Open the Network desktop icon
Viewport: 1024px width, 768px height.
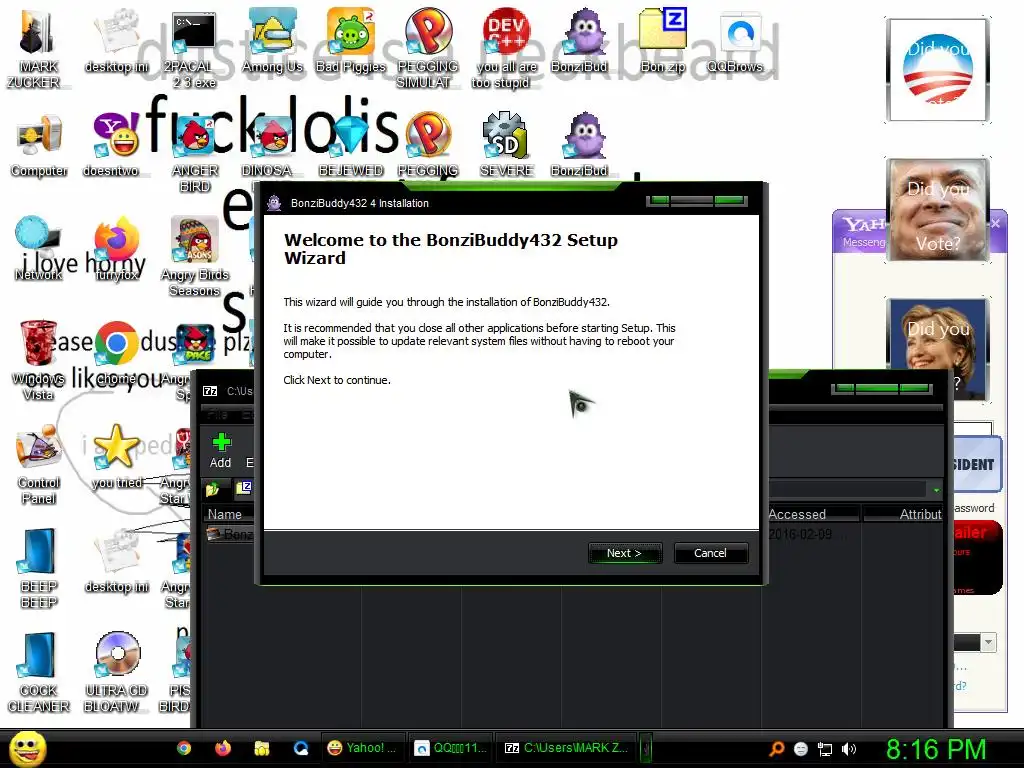(39, 248)
